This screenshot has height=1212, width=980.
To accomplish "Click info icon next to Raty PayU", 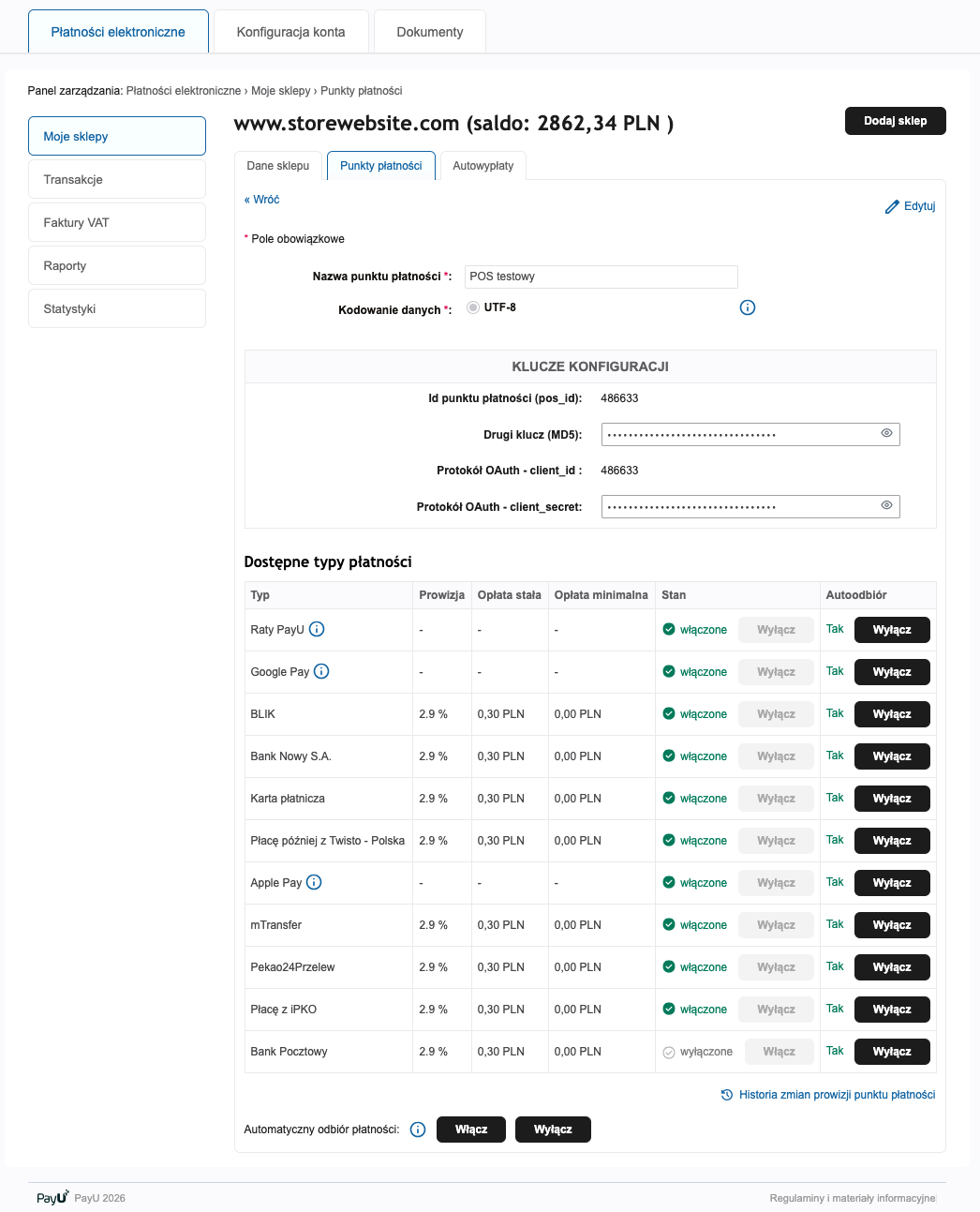I will click(317, 629).
